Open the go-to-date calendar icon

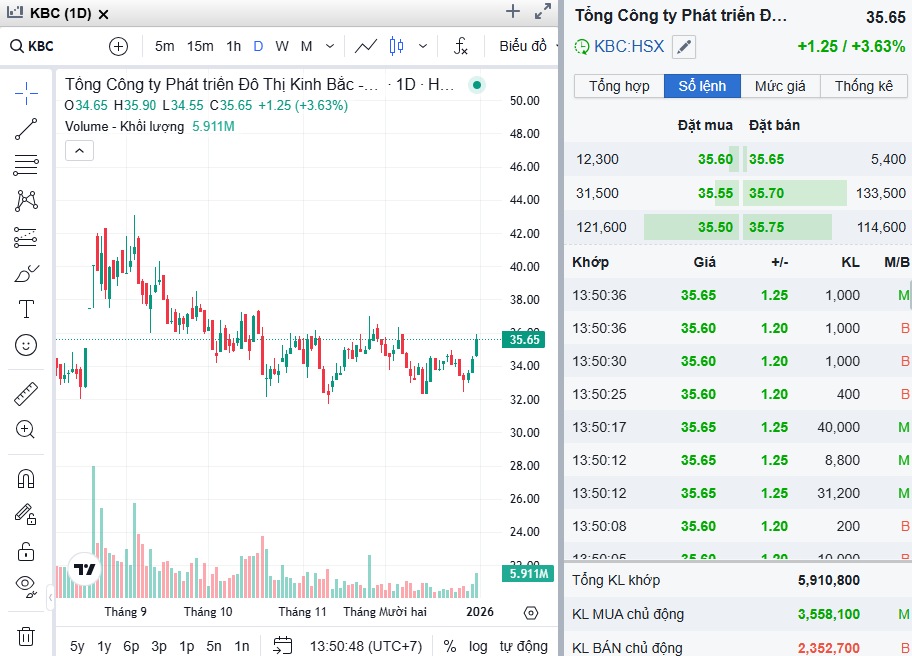tap(283, 646)
